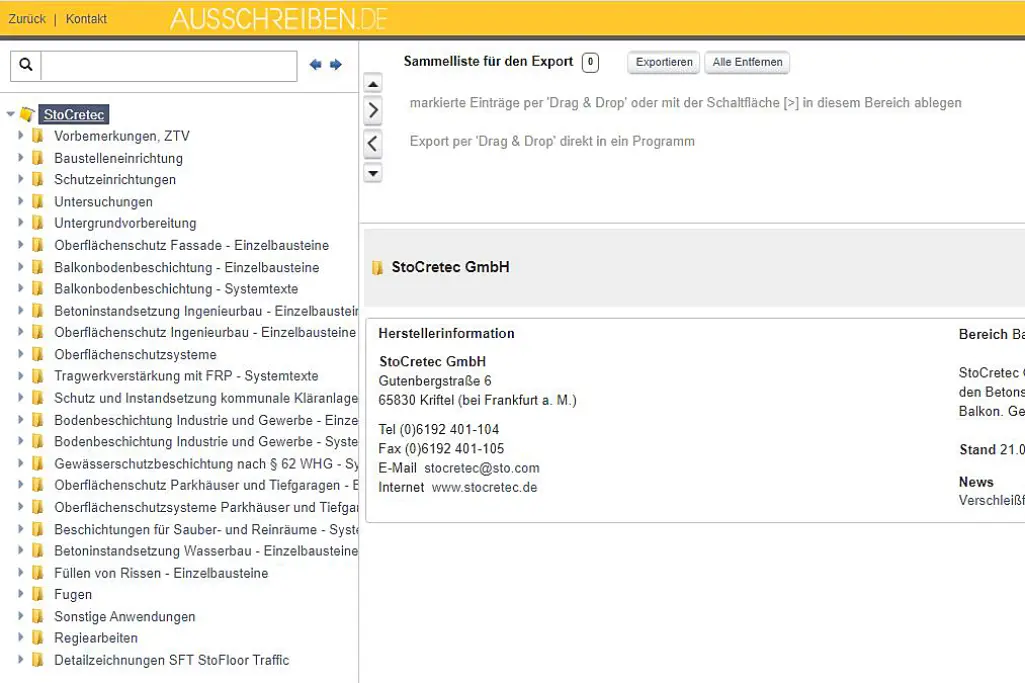Image resolution: width=1025 pixels, height=683 pixels.
Task: Expand the Baustelleneinrichtung tree node
Action: [x=21, y=158]
